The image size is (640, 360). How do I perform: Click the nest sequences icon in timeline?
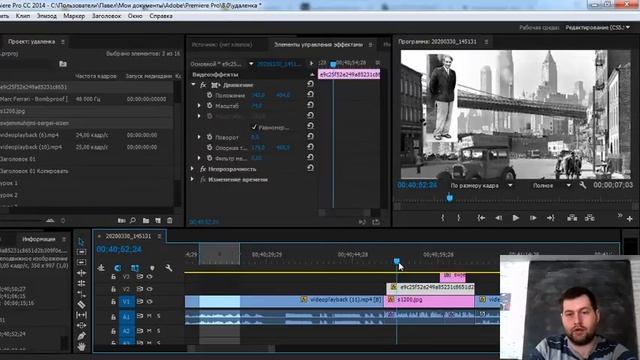pyautogui.click(x=101, y=268)
